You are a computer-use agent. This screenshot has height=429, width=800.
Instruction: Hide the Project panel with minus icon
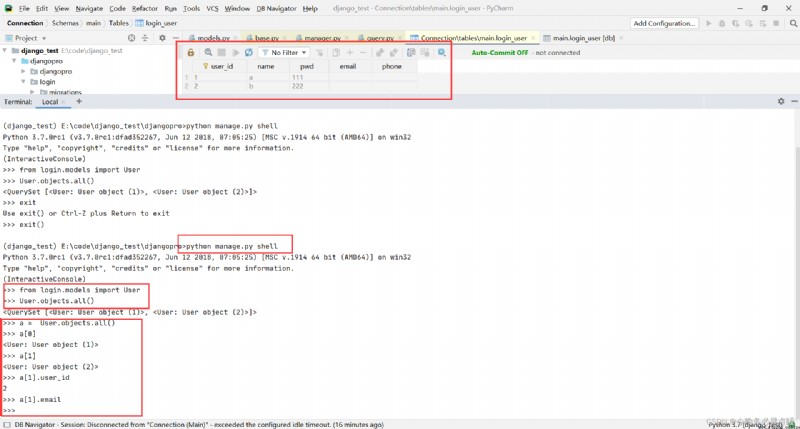176,38
